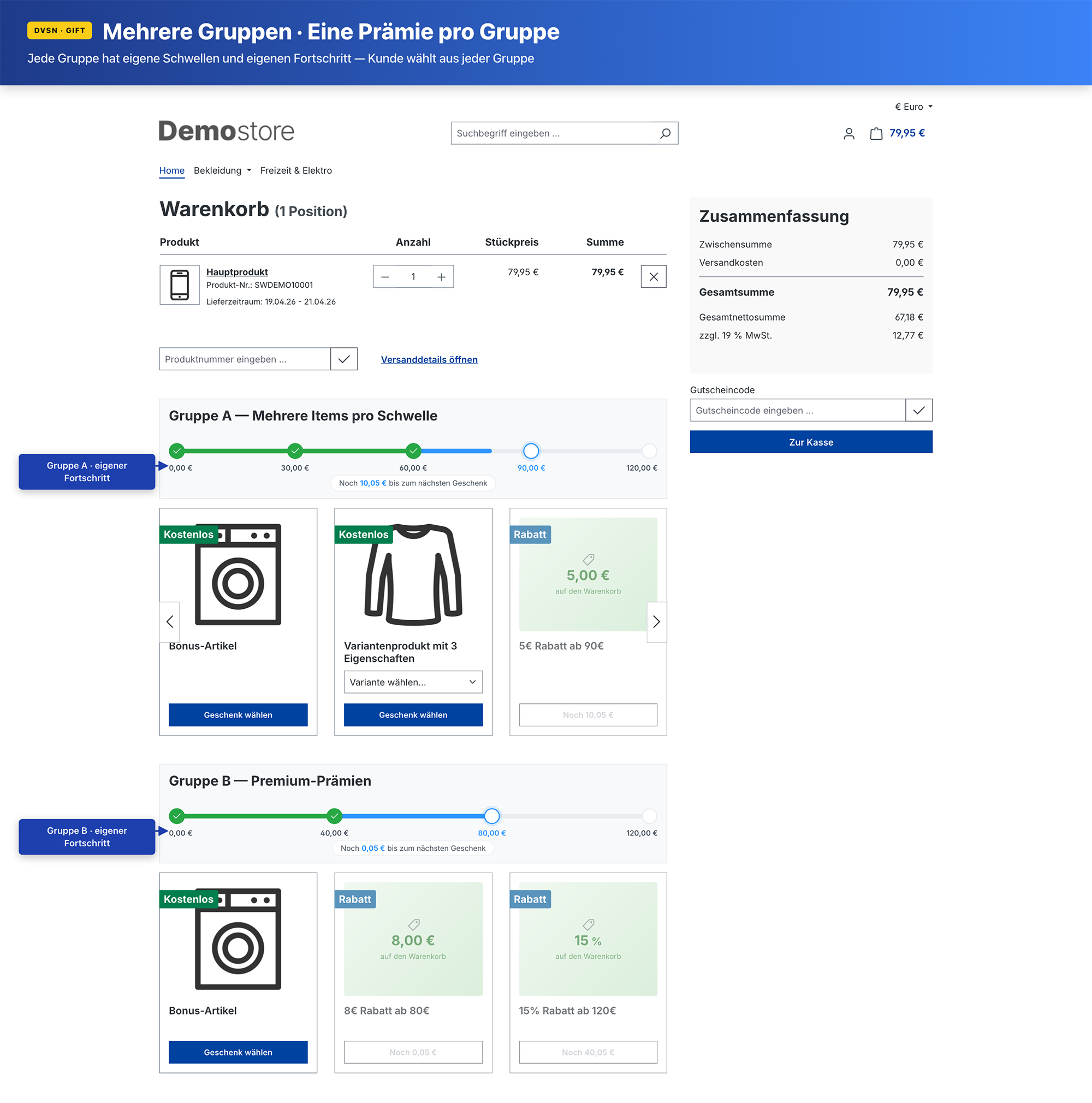The height and width of the screenshot is (1103, 1092).
Task: Decrease Hauptprodukt quantity with minus
Action: 385,277
